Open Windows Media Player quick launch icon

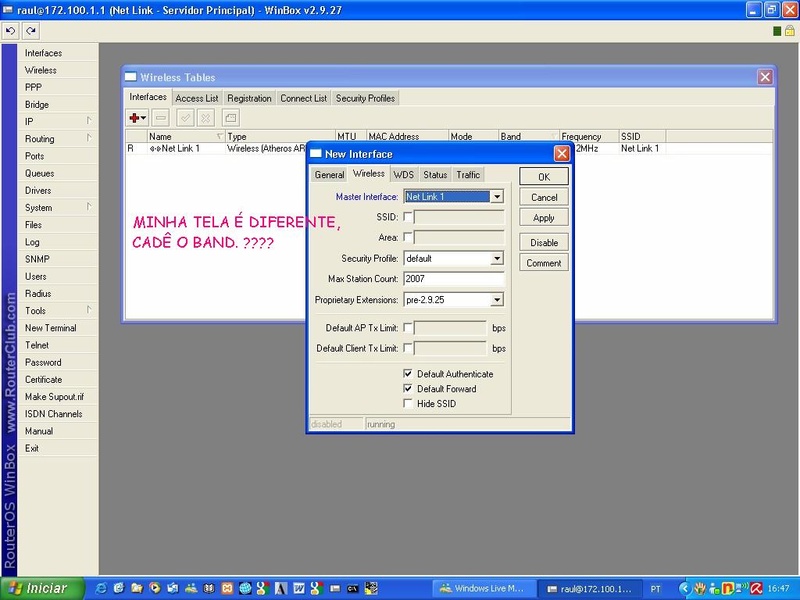tap(155, 588)
